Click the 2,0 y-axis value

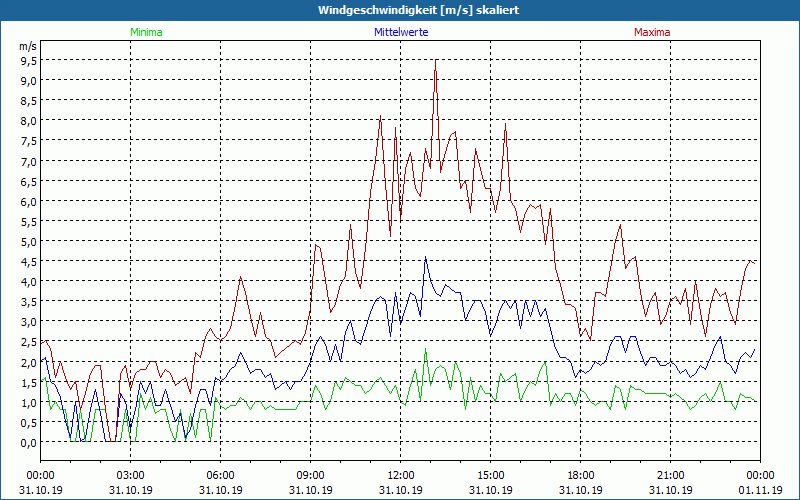[29, 362]
